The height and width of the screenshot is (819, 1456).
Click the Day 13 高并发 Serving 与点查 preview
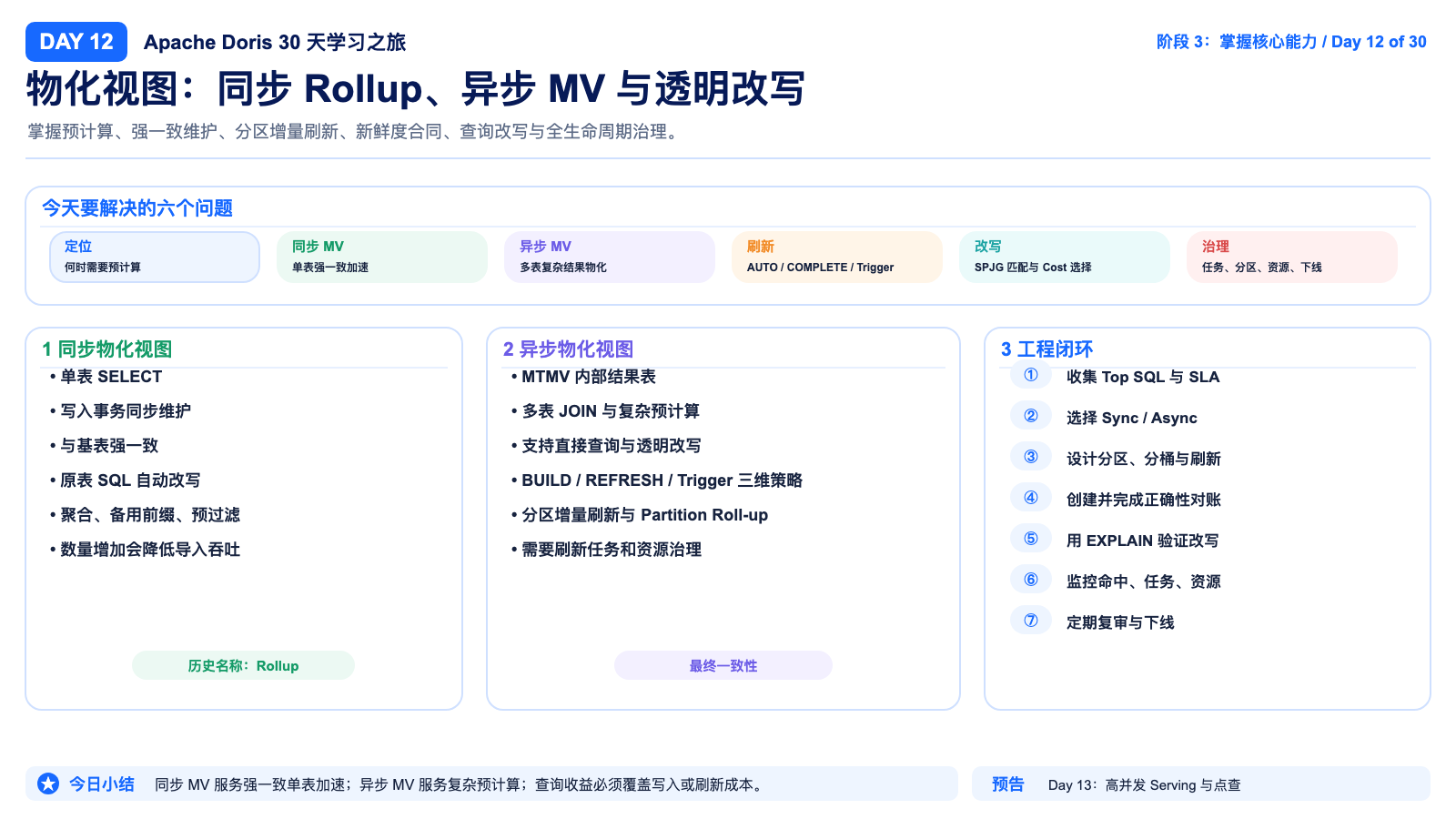1145,784
